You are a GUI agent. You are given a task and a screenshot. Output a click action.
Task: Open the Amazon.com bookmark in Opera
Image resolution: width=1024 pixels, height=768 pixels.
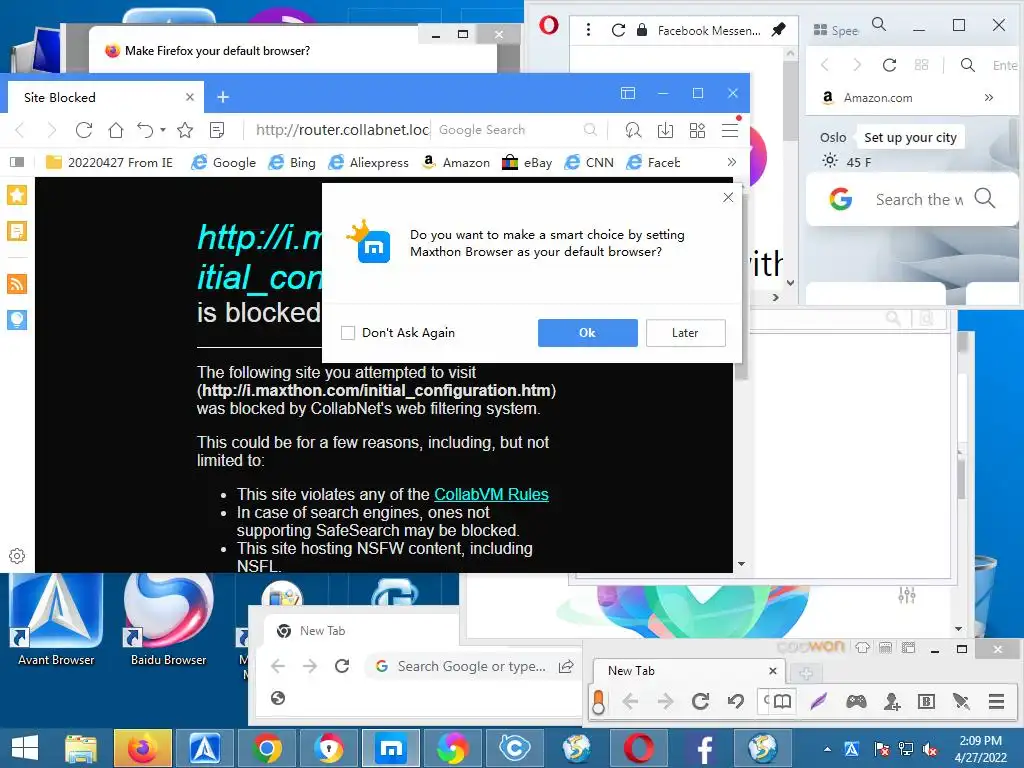point(867,98)
